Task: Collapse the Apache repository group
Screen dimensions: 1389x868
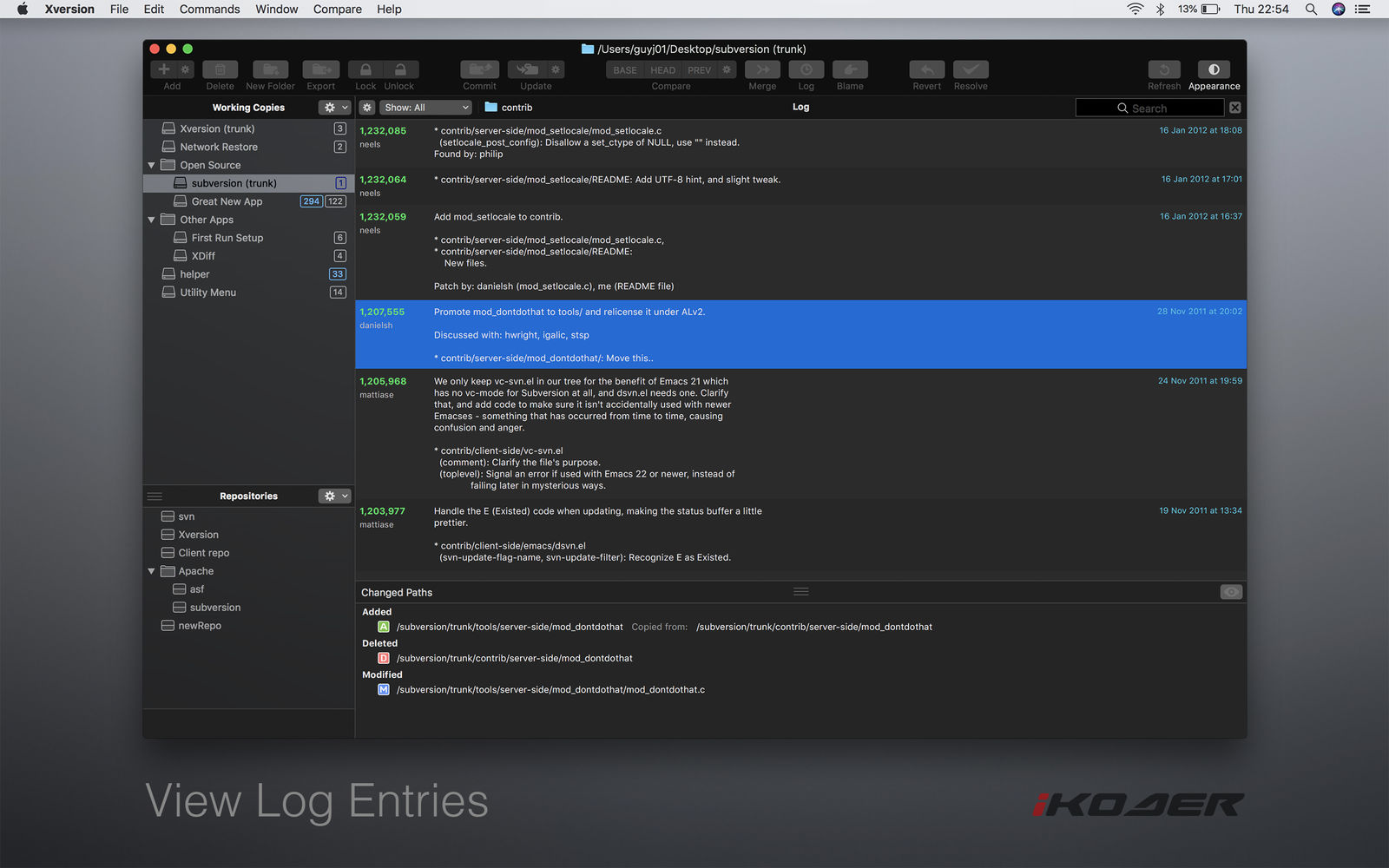Action: (x=152, y=571)
